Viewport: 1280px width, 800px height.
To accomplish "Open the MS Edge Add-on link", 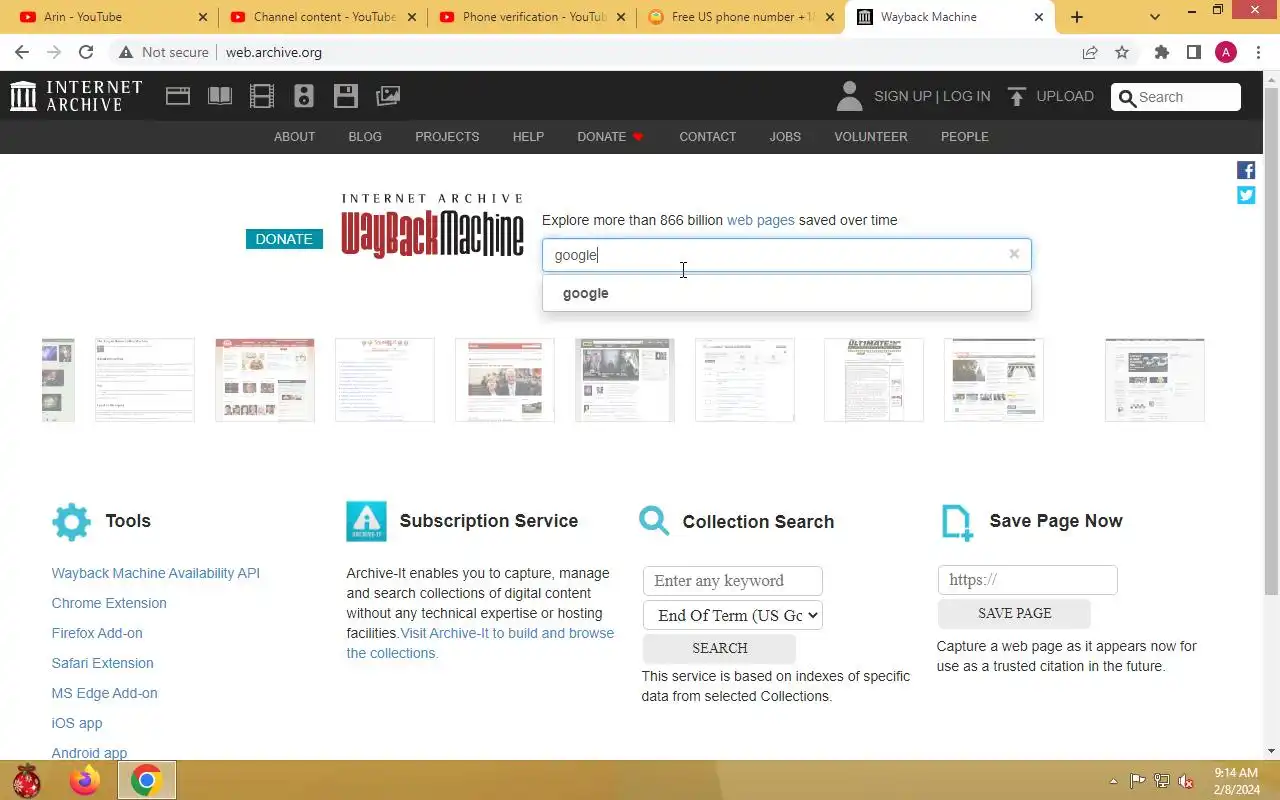I will [104, 693].
